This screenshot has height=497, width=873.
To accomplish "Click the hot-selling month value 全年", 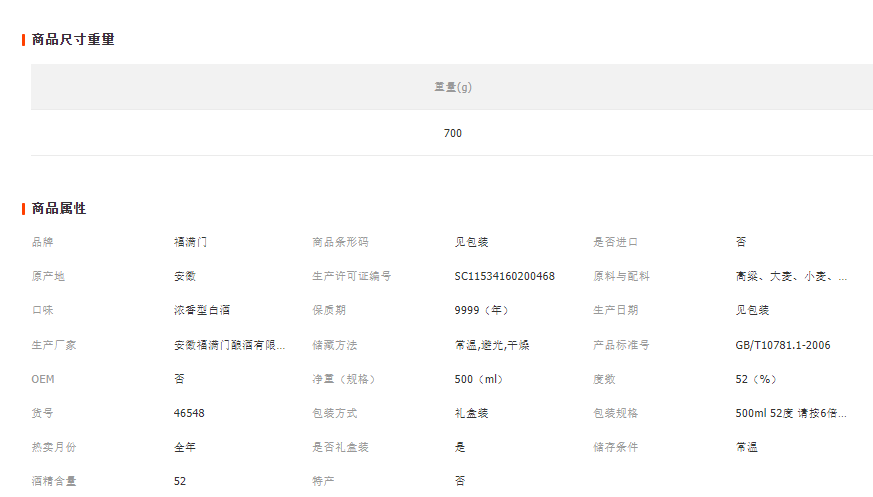I will click(184, 447).
